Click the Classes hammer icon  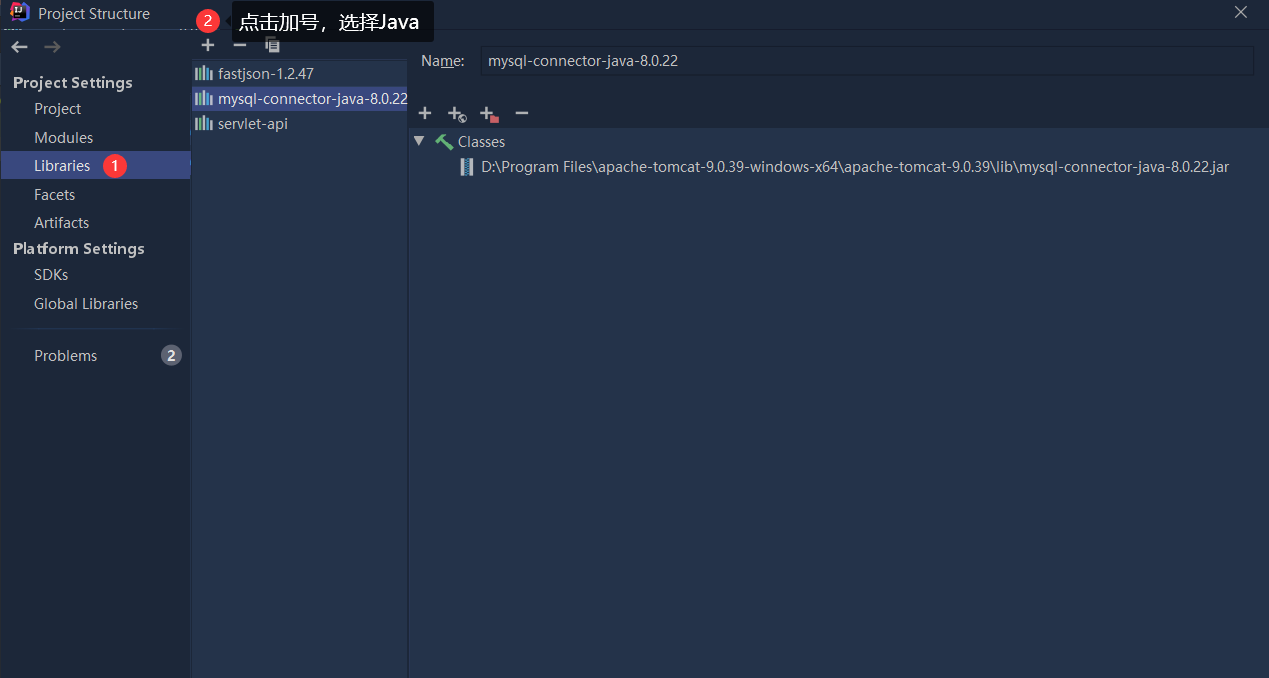(x=444, y=142)
